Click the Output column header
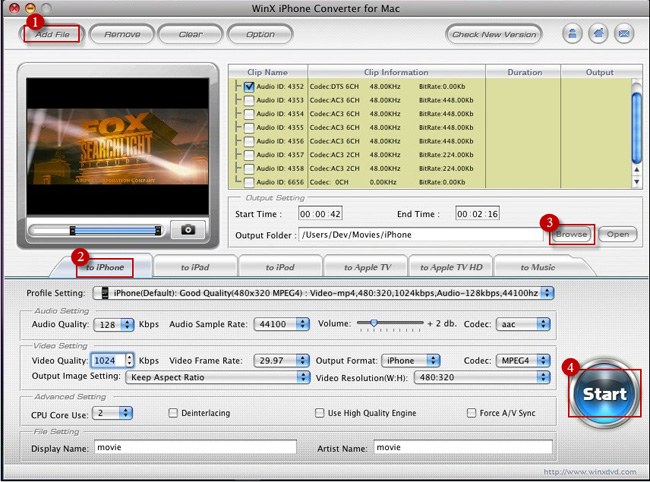650x482 pixels. coord(599,72)
